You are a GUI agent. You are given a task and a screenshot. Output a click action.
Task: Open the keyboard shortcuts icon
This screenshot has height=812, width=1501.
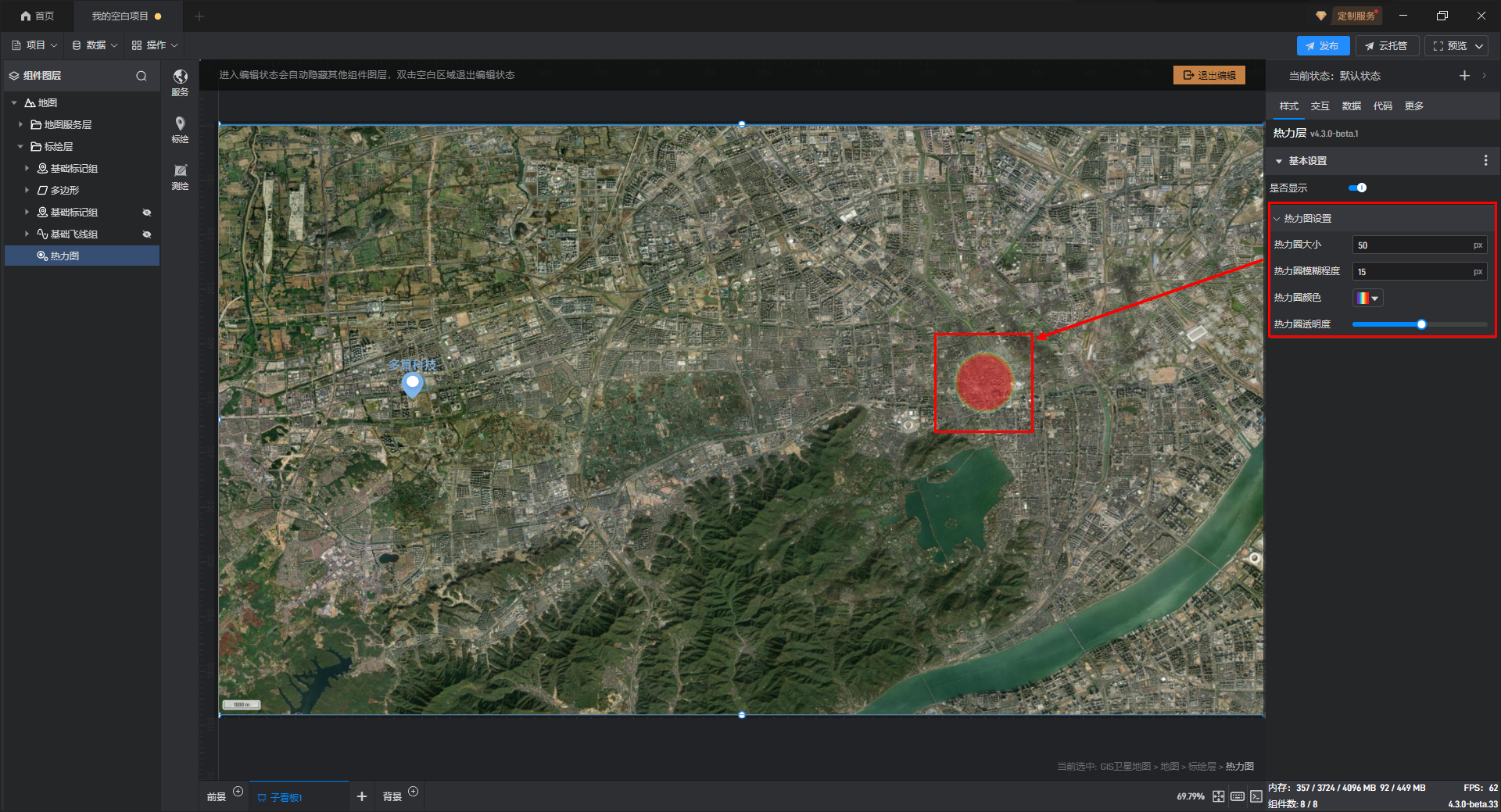point(1237,796)
